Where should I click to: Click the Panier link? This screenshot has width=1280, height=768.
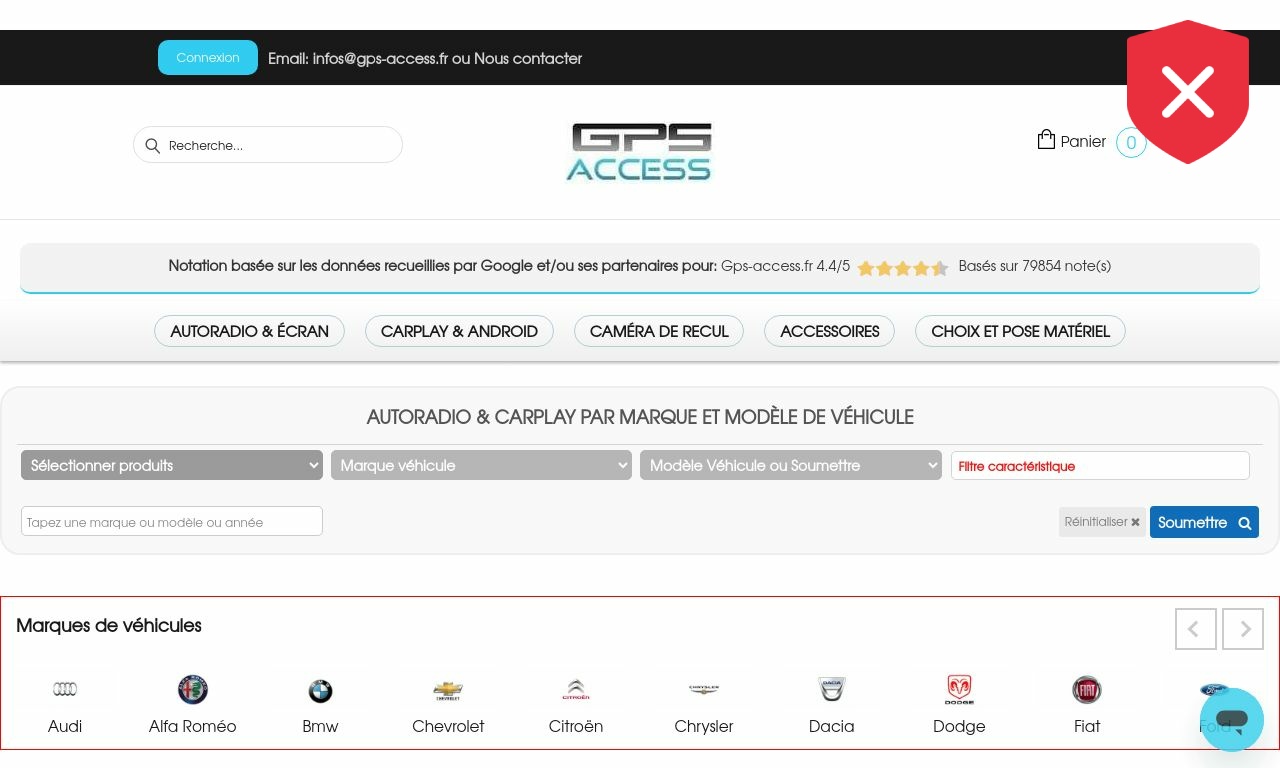[x=1083, y=142]
